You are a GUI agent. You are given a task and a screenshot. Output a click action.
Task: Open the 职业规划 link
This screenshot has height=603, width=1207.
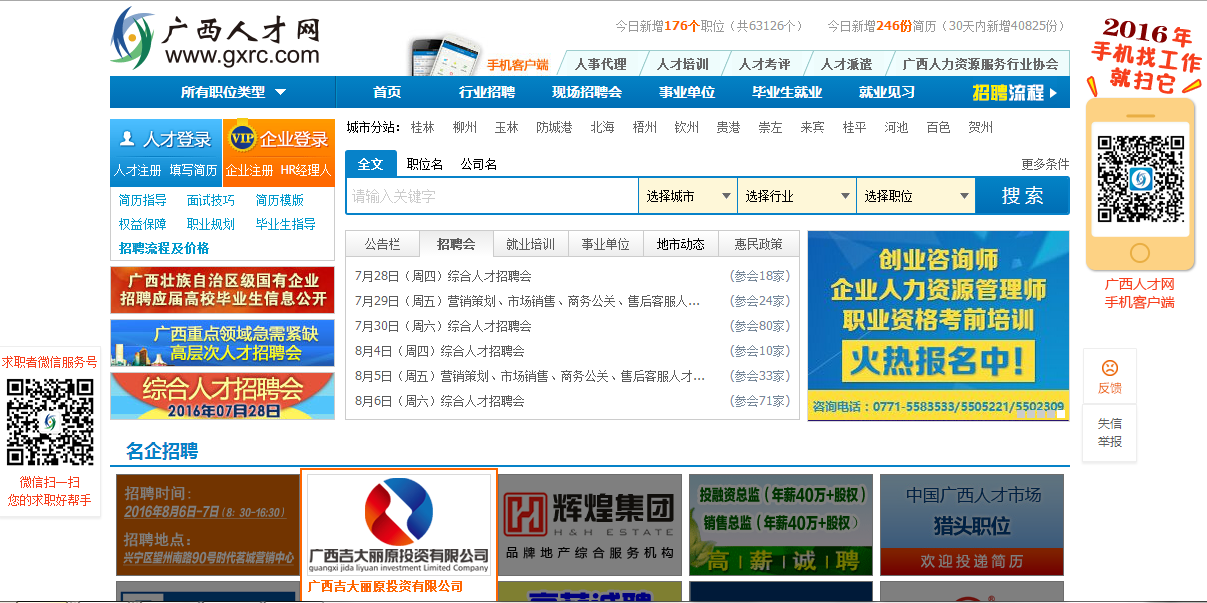click(211, 224)
